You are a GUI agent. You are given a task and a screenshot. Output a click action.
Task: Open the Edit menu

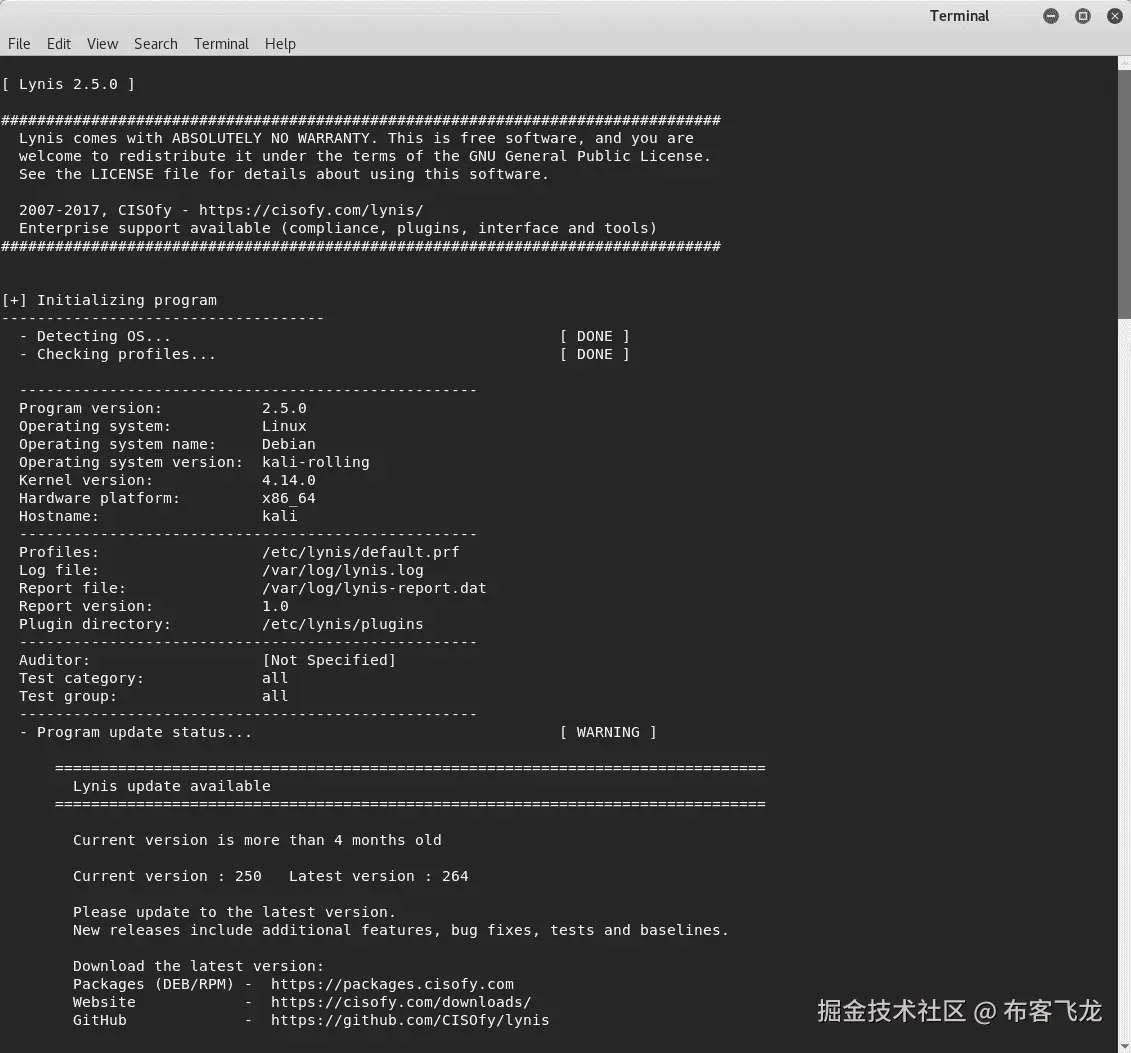point(58,44)
